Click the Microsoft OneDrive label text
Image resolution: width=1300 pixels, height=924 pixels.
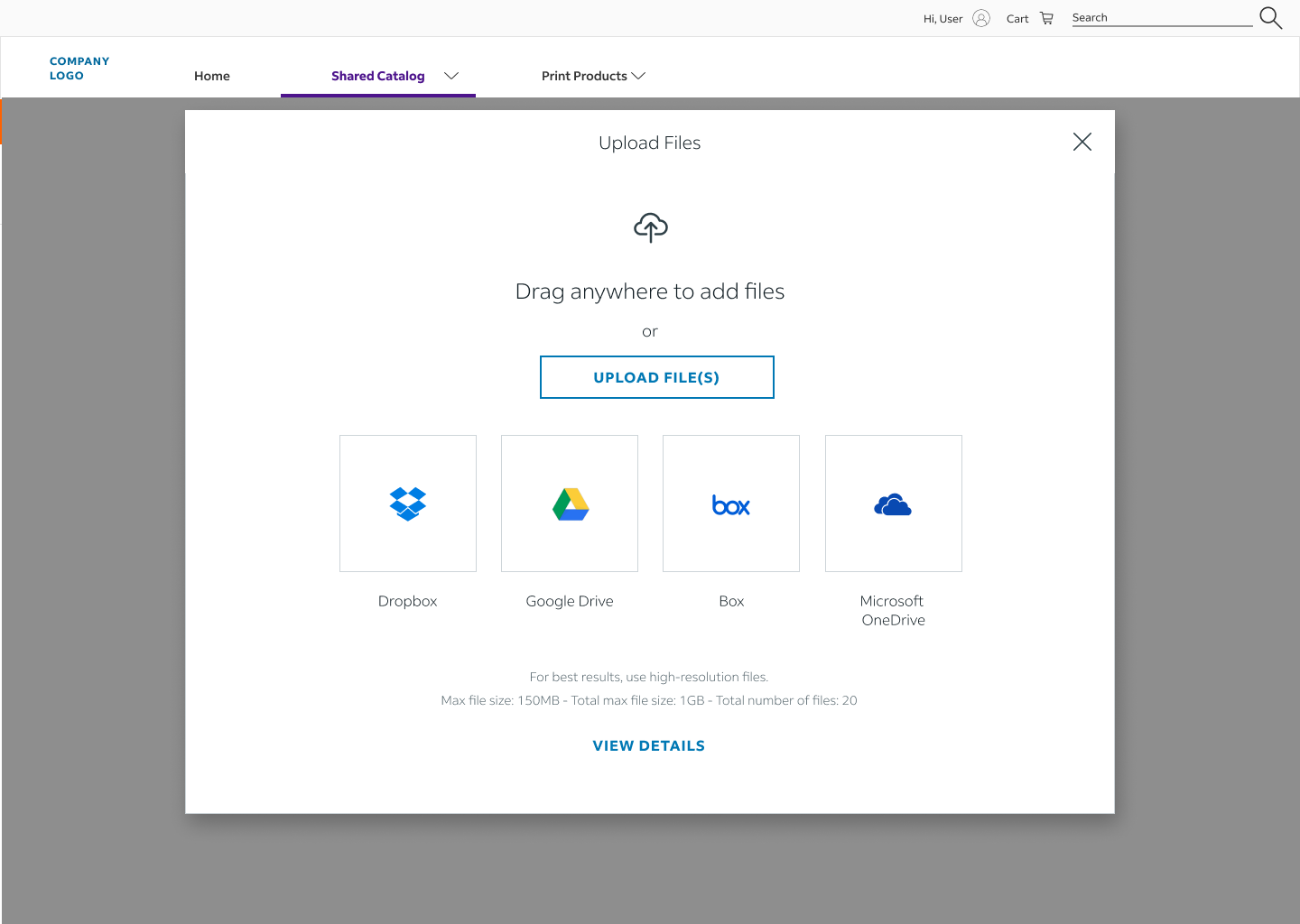point(893,610)
